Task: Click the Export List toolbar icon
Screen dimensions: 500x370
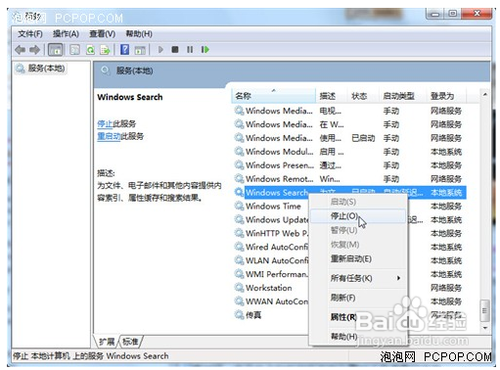Action: click(105, 50)
